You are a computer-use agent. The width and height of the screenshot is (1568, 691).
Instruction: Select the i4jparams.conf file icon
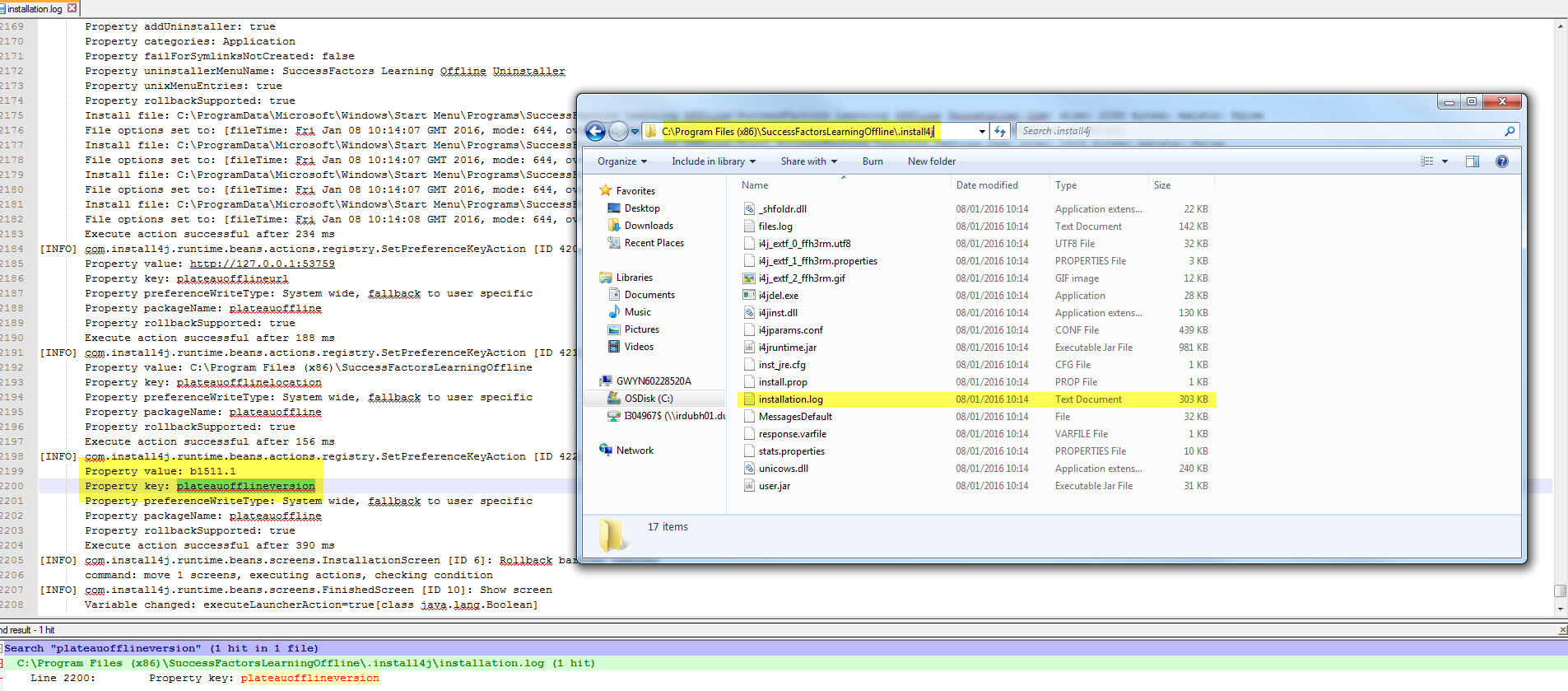[749, 330]
